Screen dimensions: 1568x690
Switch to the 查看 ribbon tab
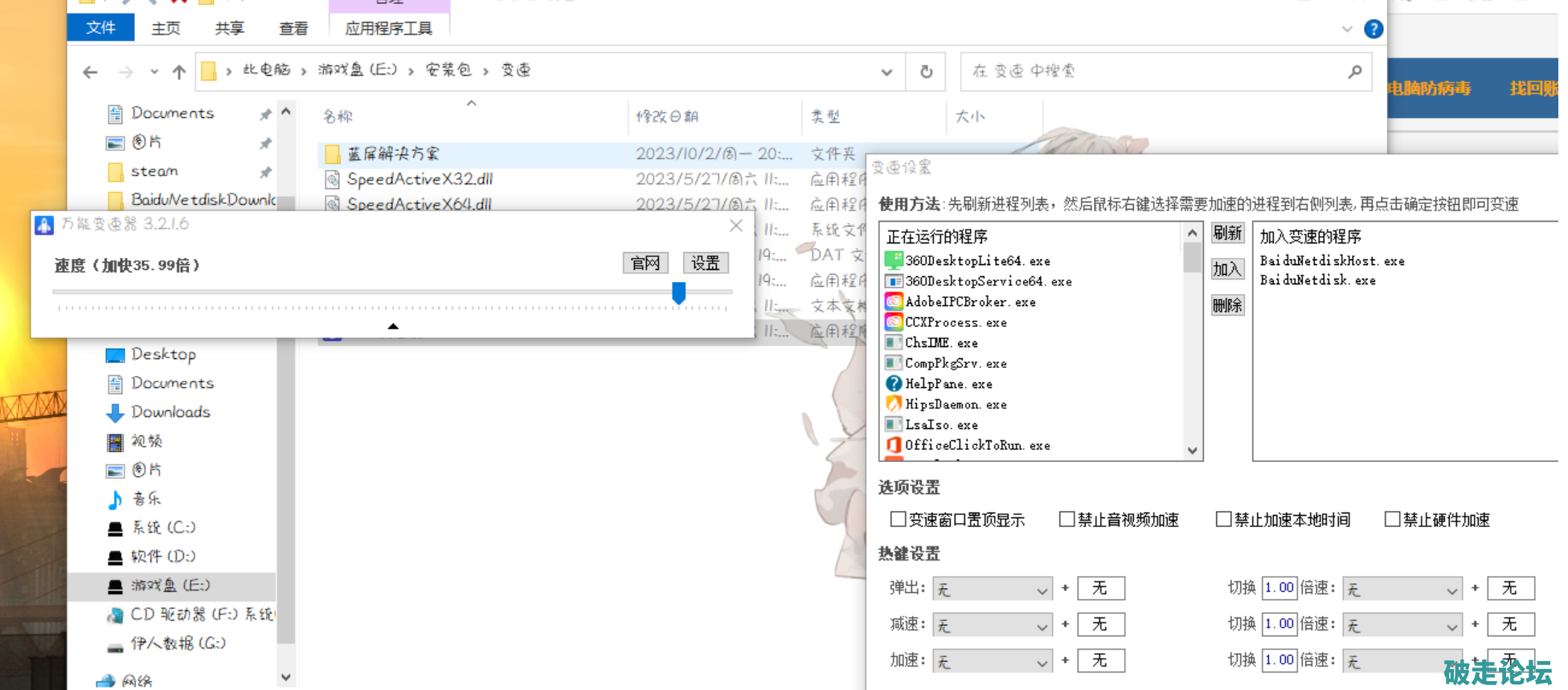coord(293,28)
